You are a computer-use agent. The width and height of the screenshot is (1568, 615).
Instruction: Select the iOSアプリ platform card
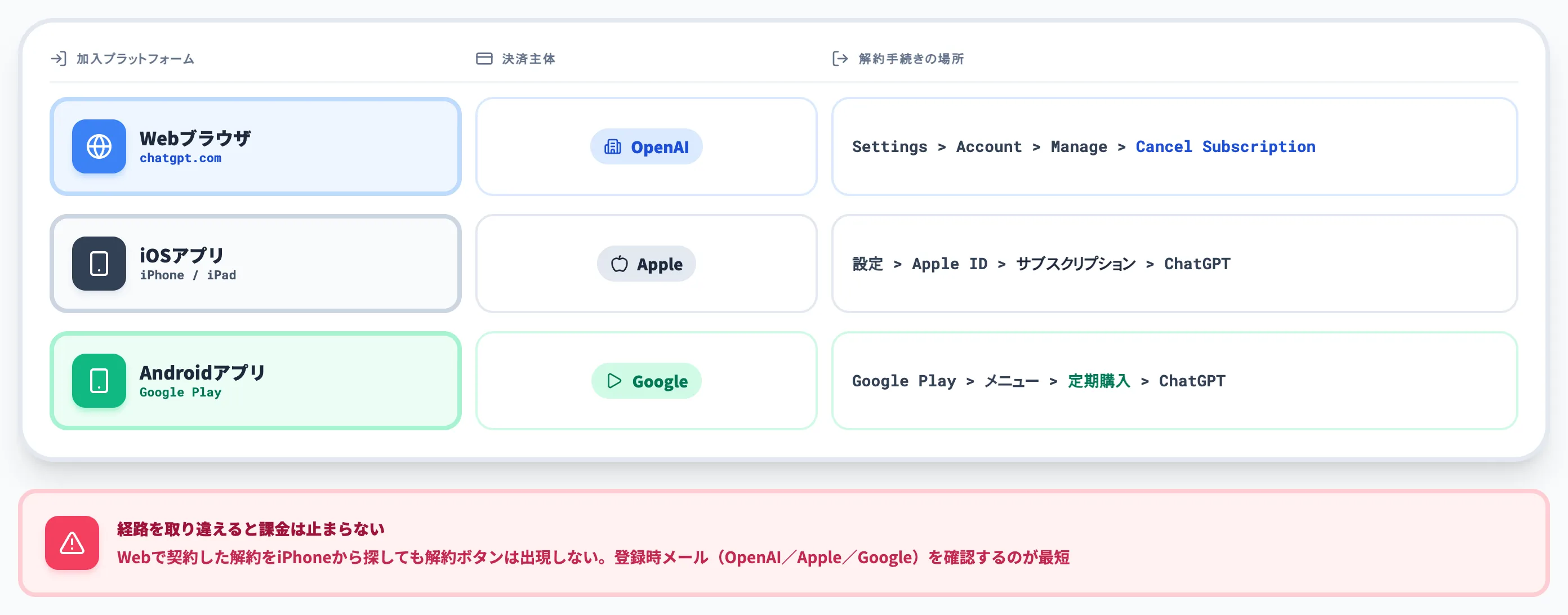point(256,264)
